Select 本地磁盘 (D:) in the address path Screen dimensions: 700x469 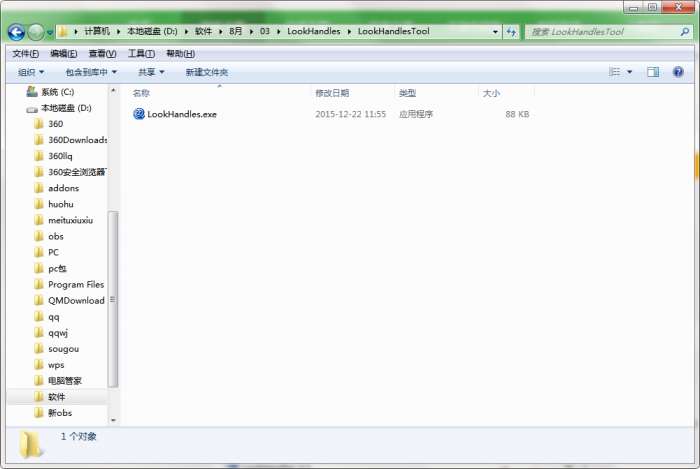pyautogui.click(x=152, y=31)
